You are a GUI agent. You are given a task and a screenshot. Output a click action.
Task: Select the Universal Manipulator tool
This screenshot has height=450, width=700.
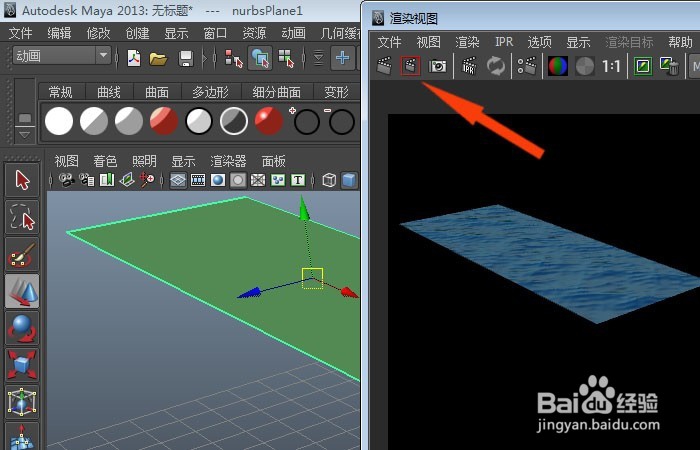point(22,402)
